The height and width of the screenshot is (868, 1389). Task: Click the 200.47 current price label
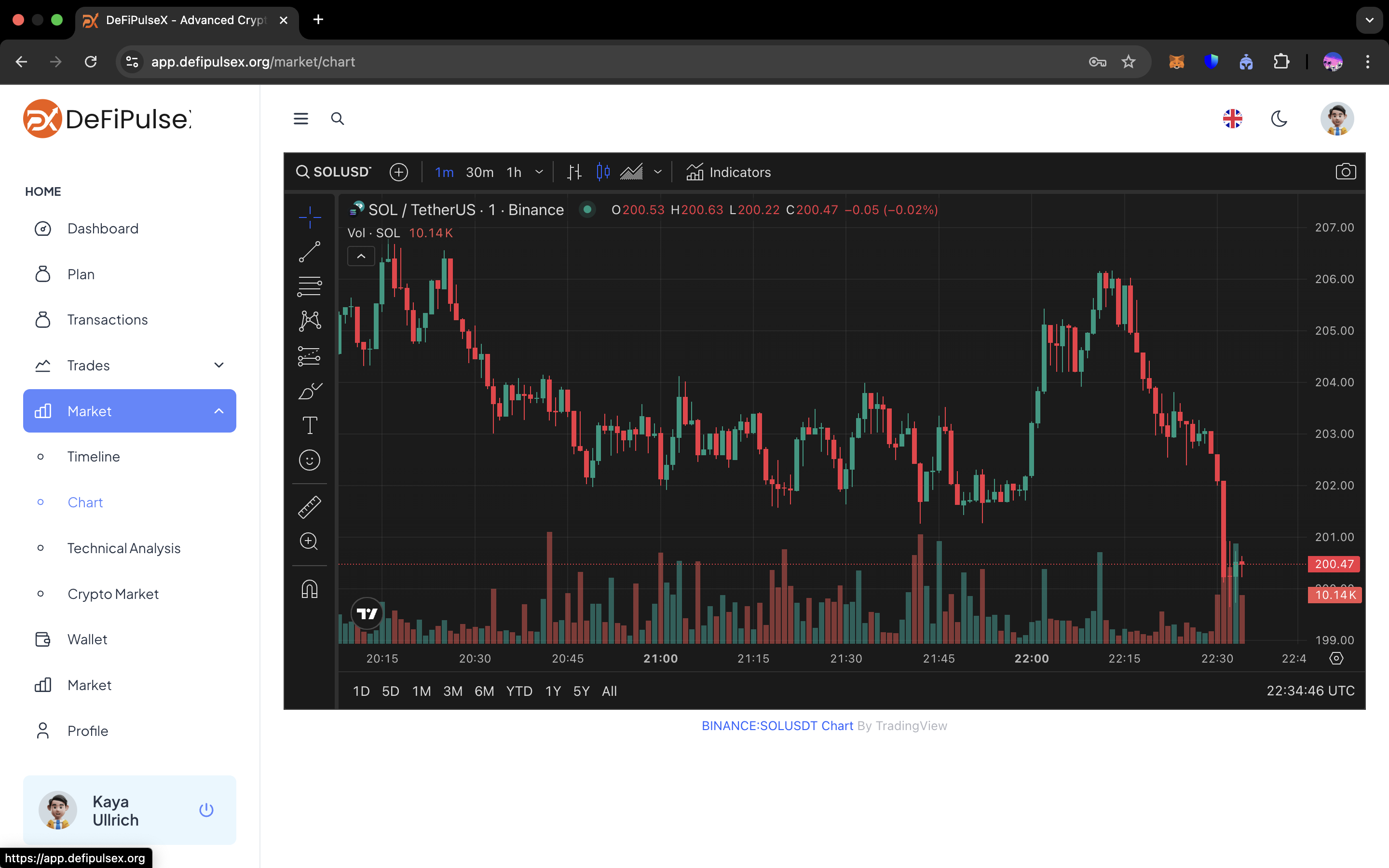1334,564
